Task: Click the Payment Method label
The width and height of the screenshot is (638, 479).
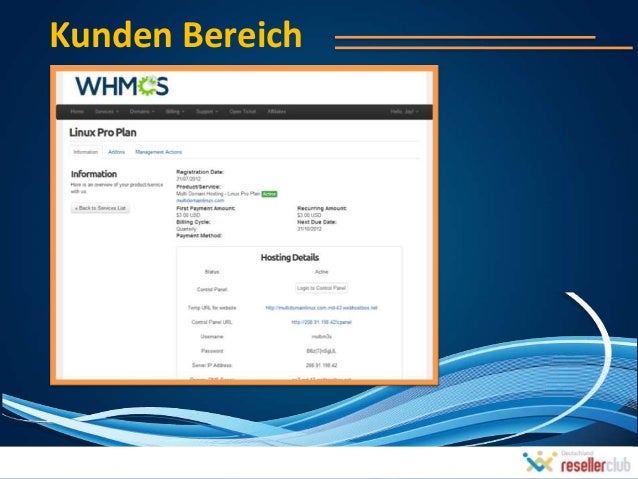Action: [x=199, y=236]
